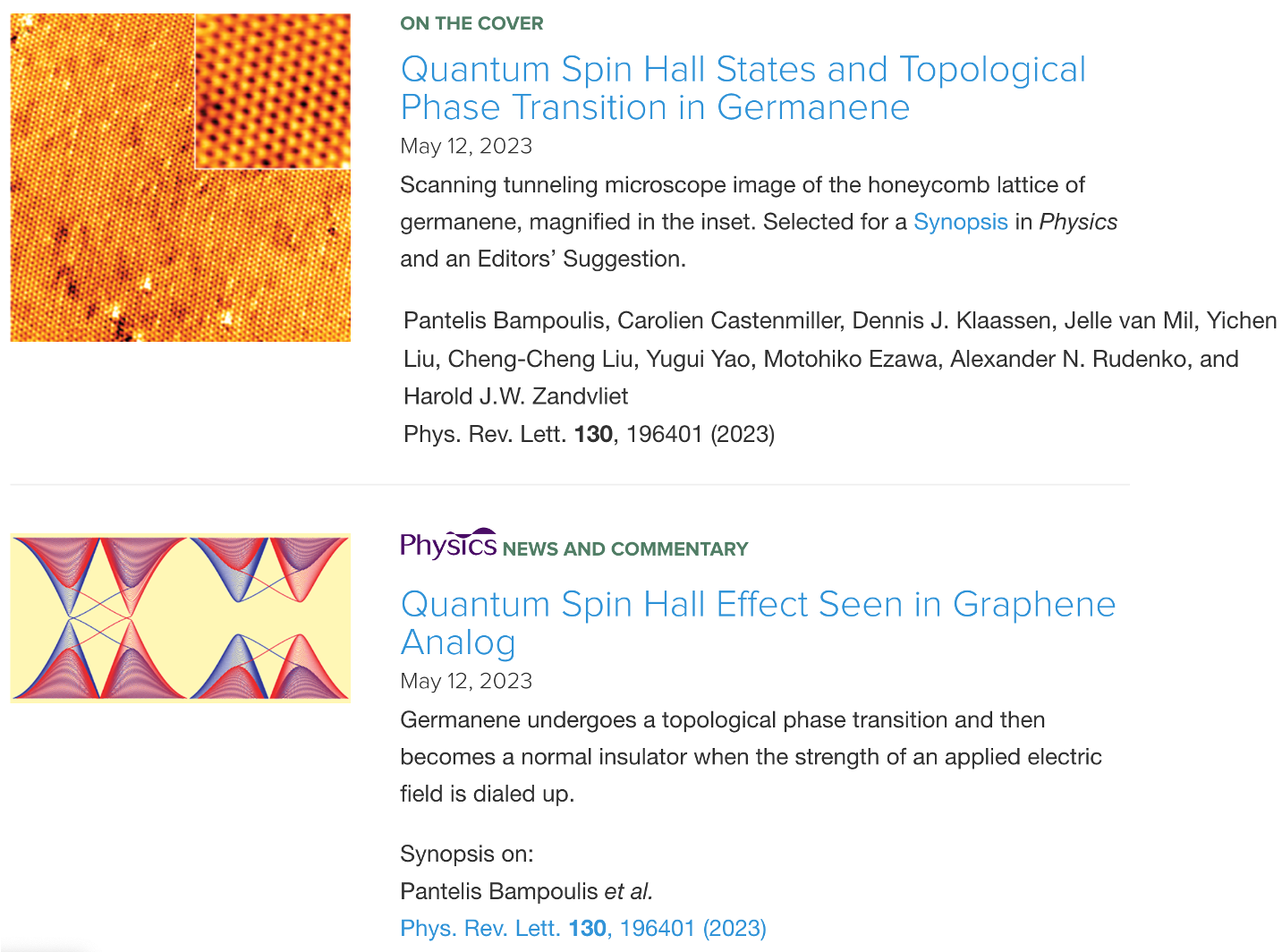The width and height of the screenshot is (1282, 952).
Task: Open the red-blue band structure thumbnail
Action: [180, 617]
